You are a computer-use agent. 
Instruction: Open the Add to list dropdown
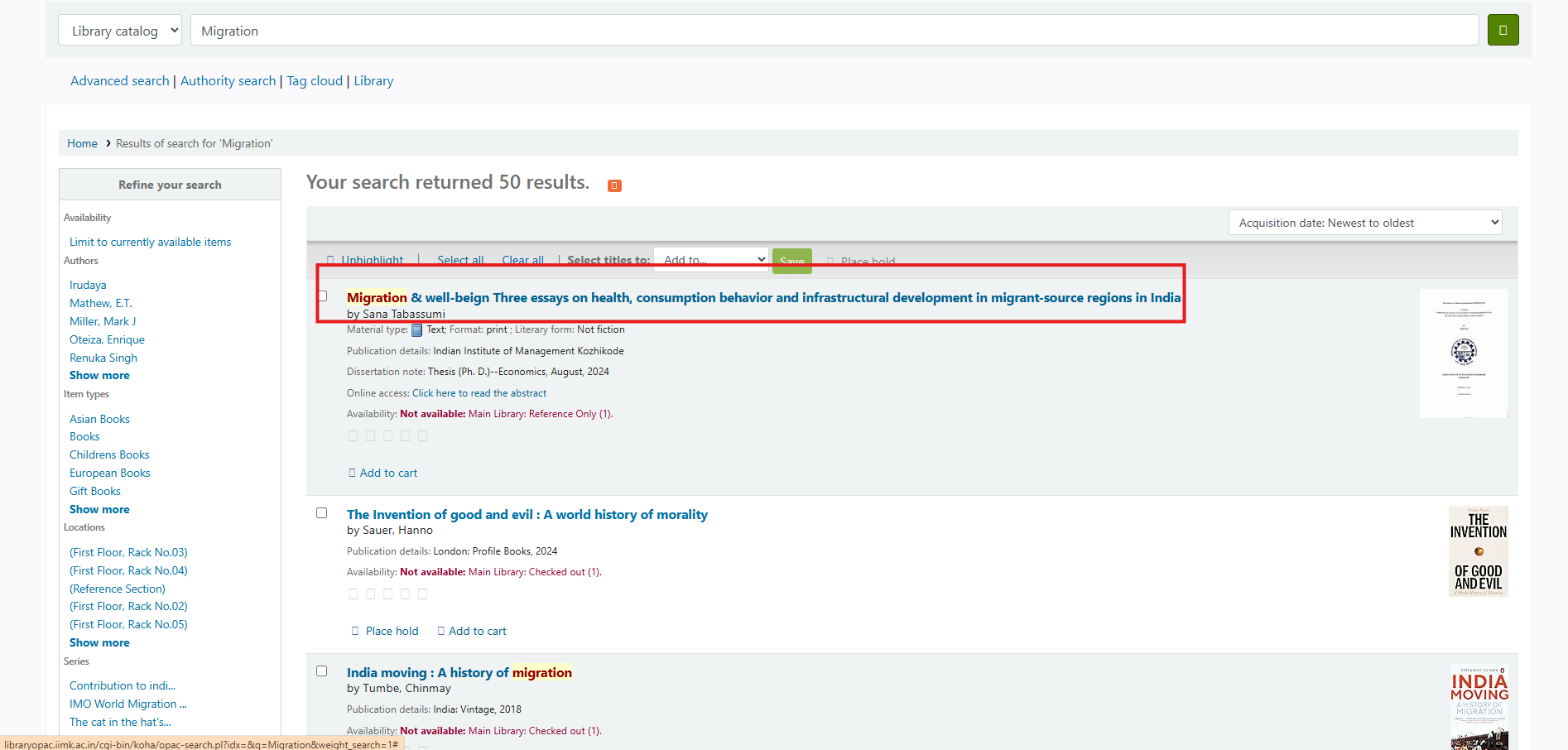[x=711, y=260]
